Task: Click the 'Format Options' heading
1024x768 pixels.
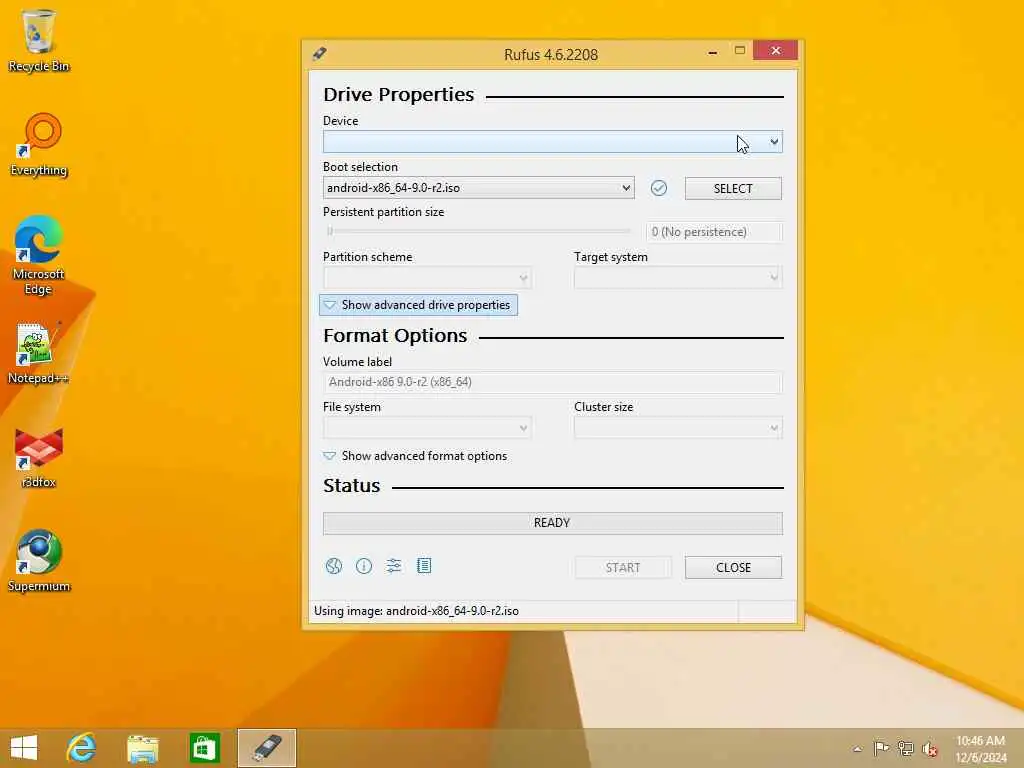Action: pyautogui.click(x=395, y=336)
